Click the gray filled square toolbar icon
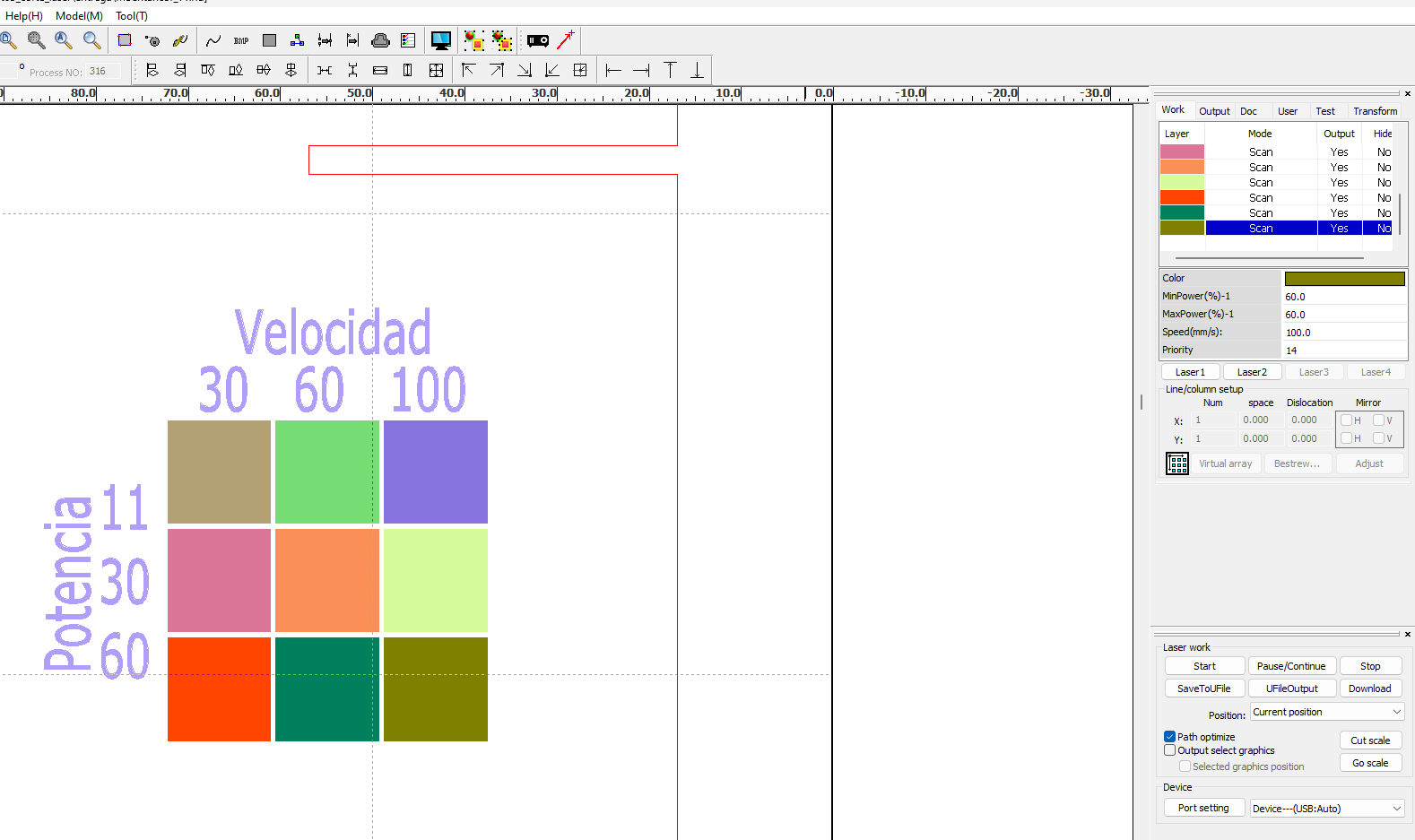This screenshot has height=840, width=1415. point(269,40)
